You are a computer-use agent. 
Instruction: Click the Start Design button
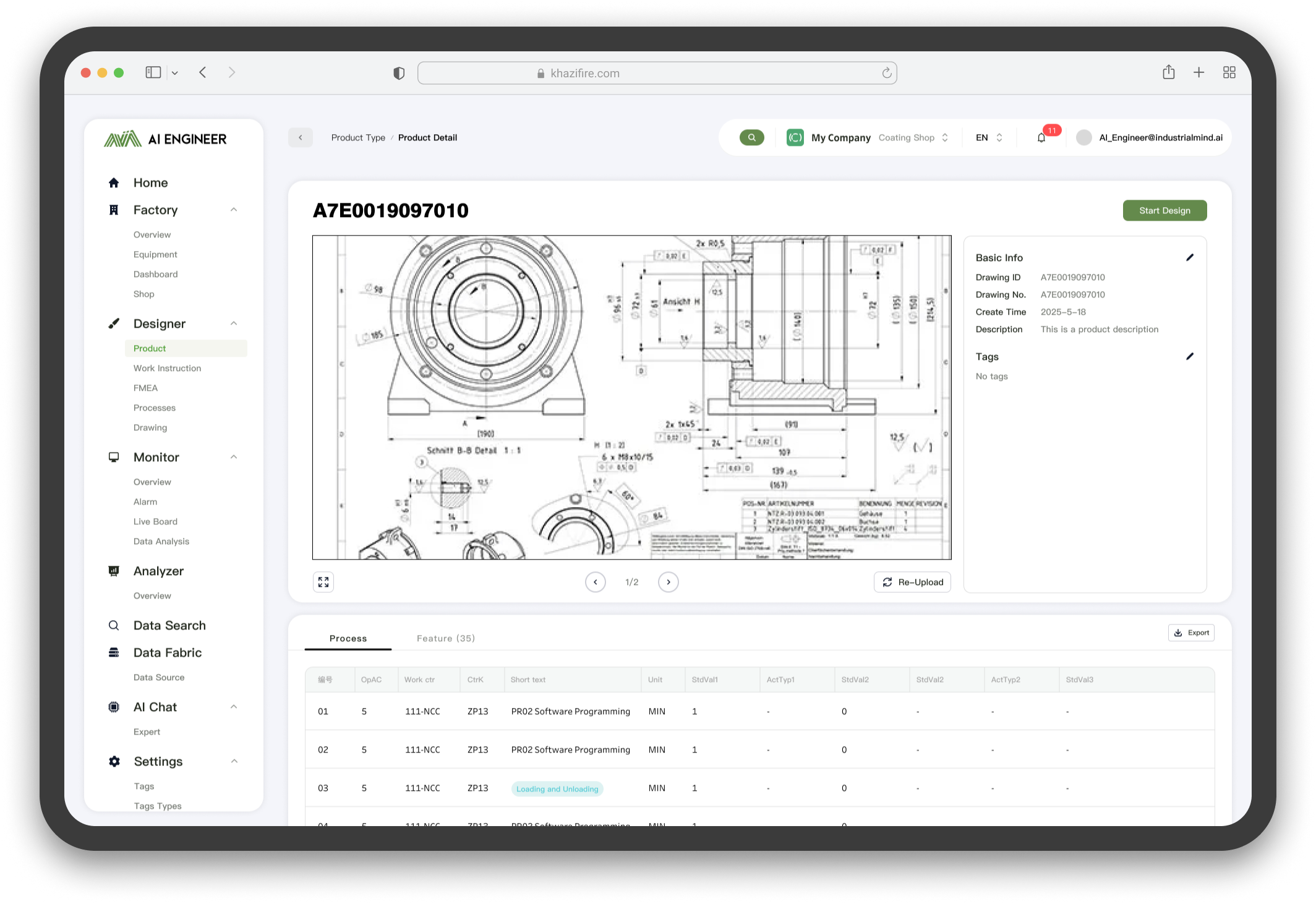coord(1164,210)
